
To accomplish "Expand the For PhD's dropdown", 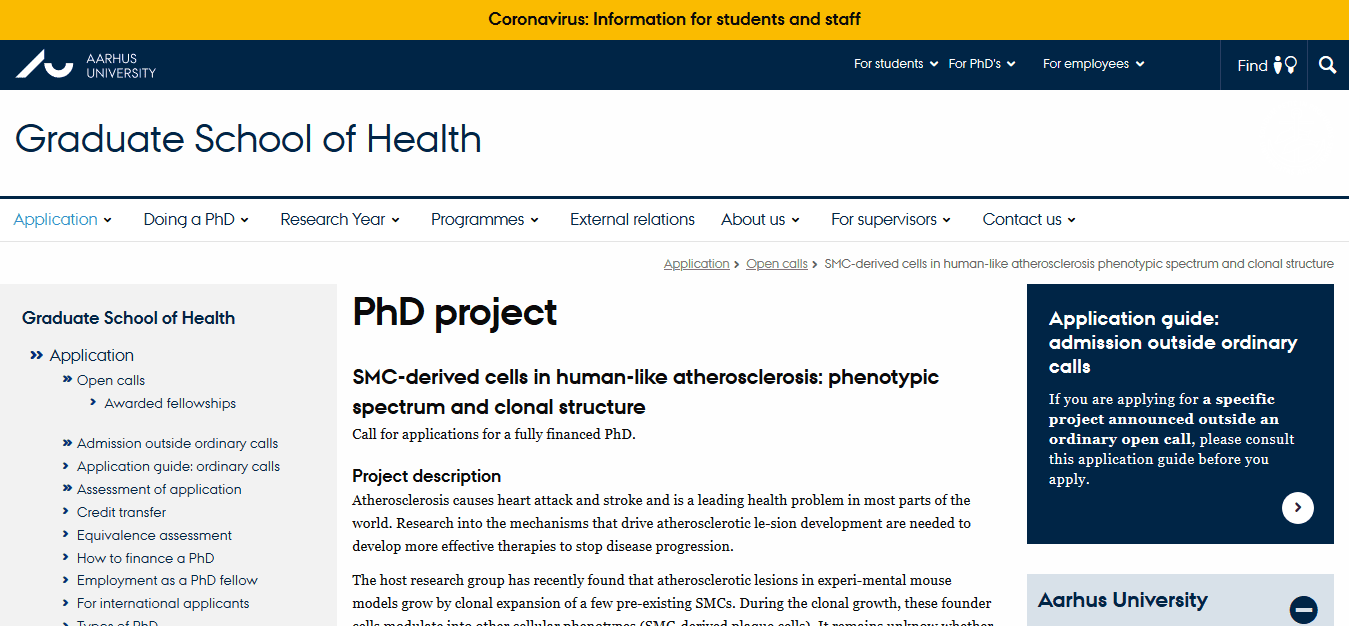I will click(981, 64).
